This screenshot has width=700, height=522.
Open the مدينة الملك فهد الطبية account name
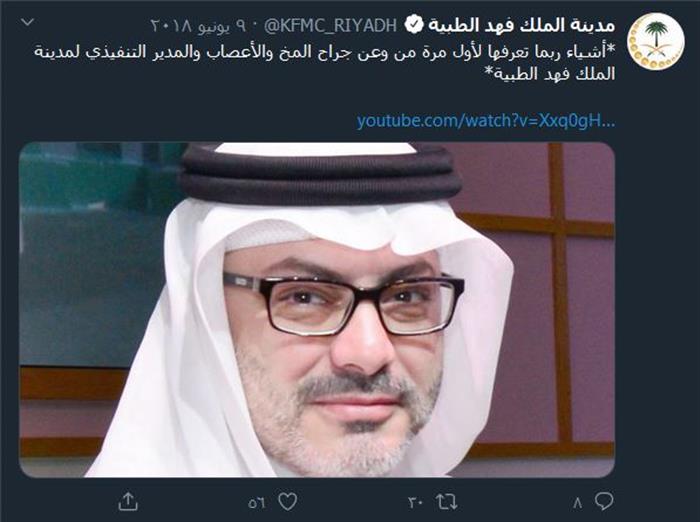click(521, 25)
